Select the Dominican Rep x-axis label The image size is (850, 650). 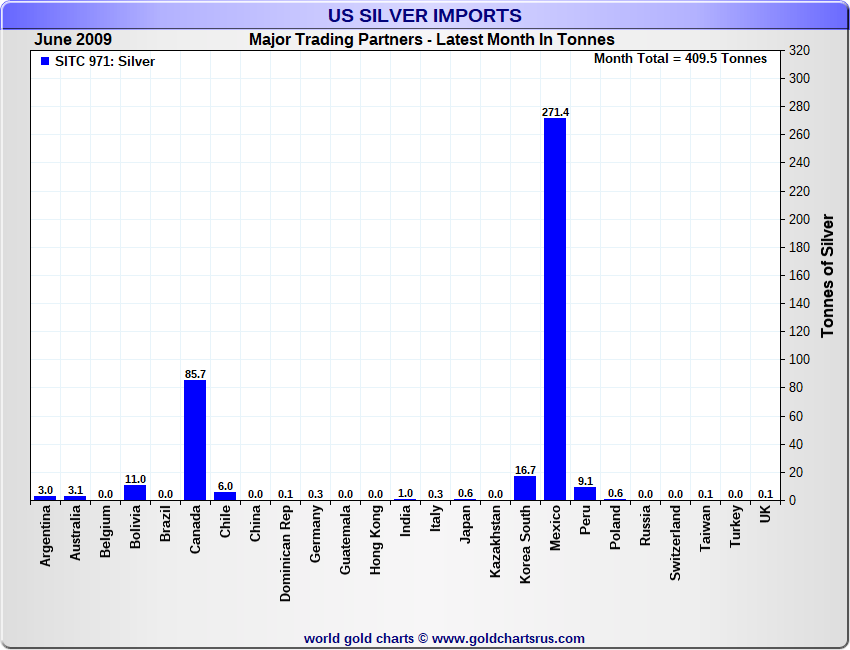[286, 552]
